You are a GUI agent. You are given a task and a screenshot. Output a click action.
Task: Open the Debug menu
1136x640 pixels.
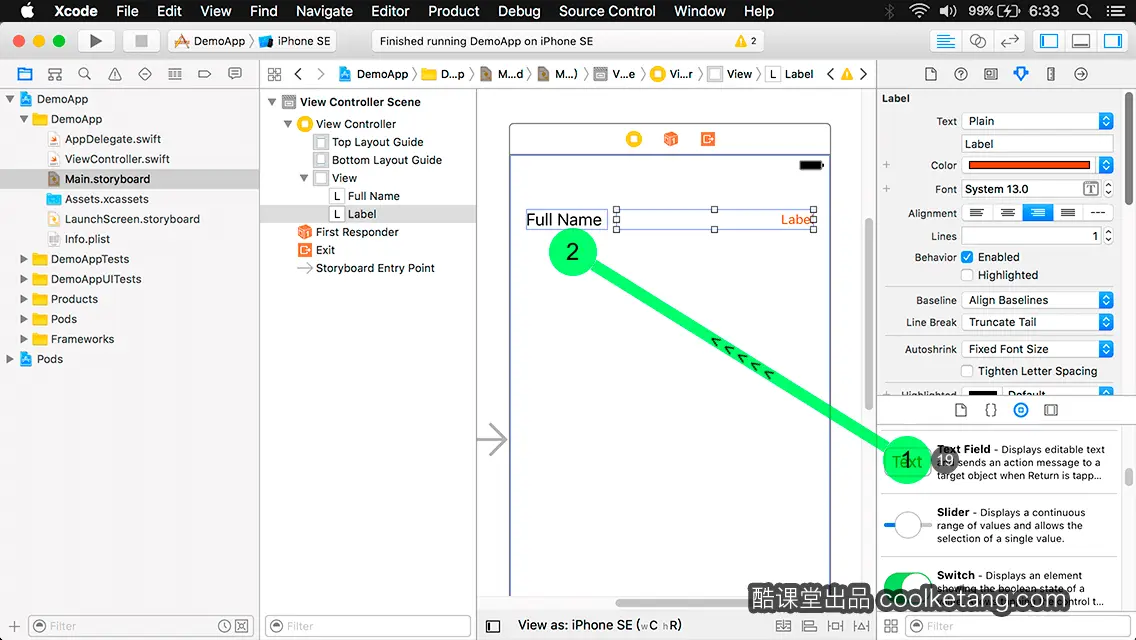tap(519, 11)
